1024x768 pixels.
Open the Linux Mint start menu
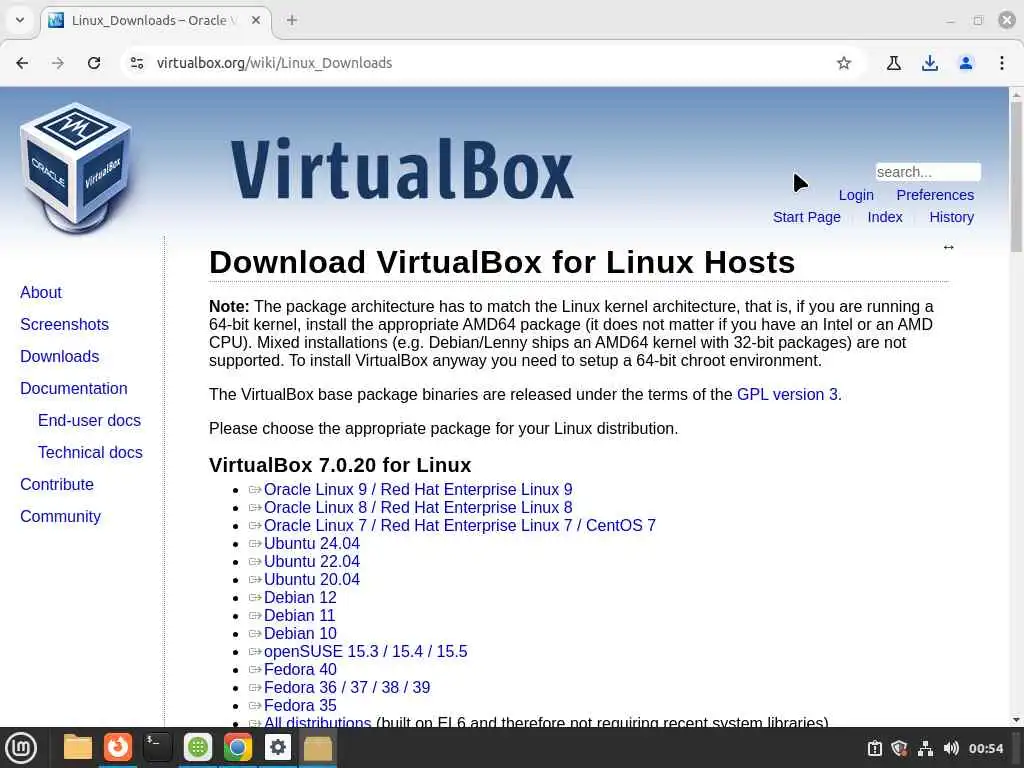coord(21,748)
